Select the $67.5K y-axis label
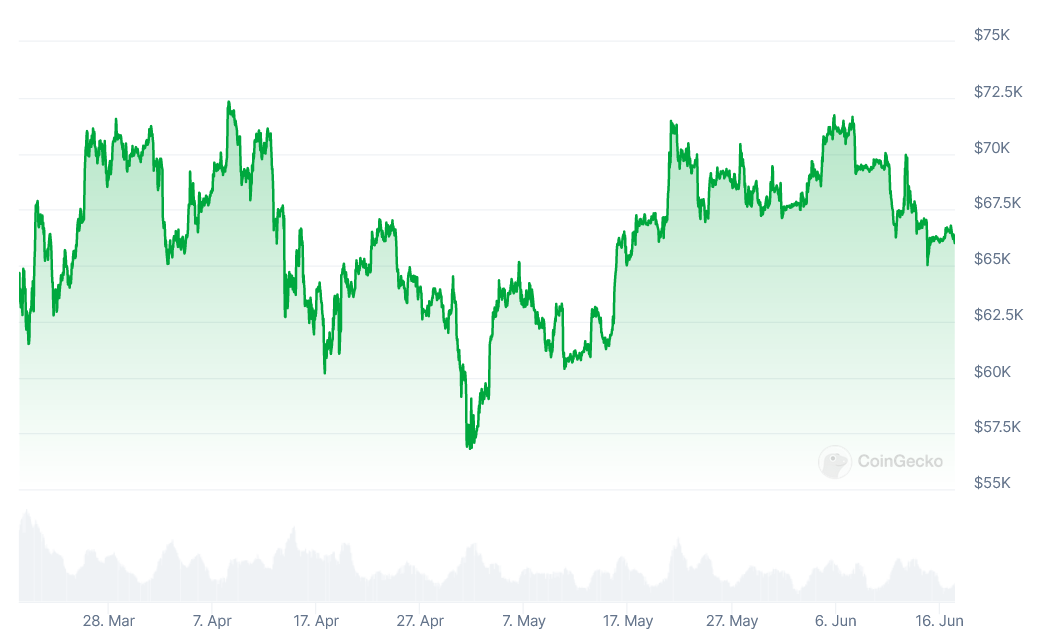1045x641 pixels. click(998, 203)
